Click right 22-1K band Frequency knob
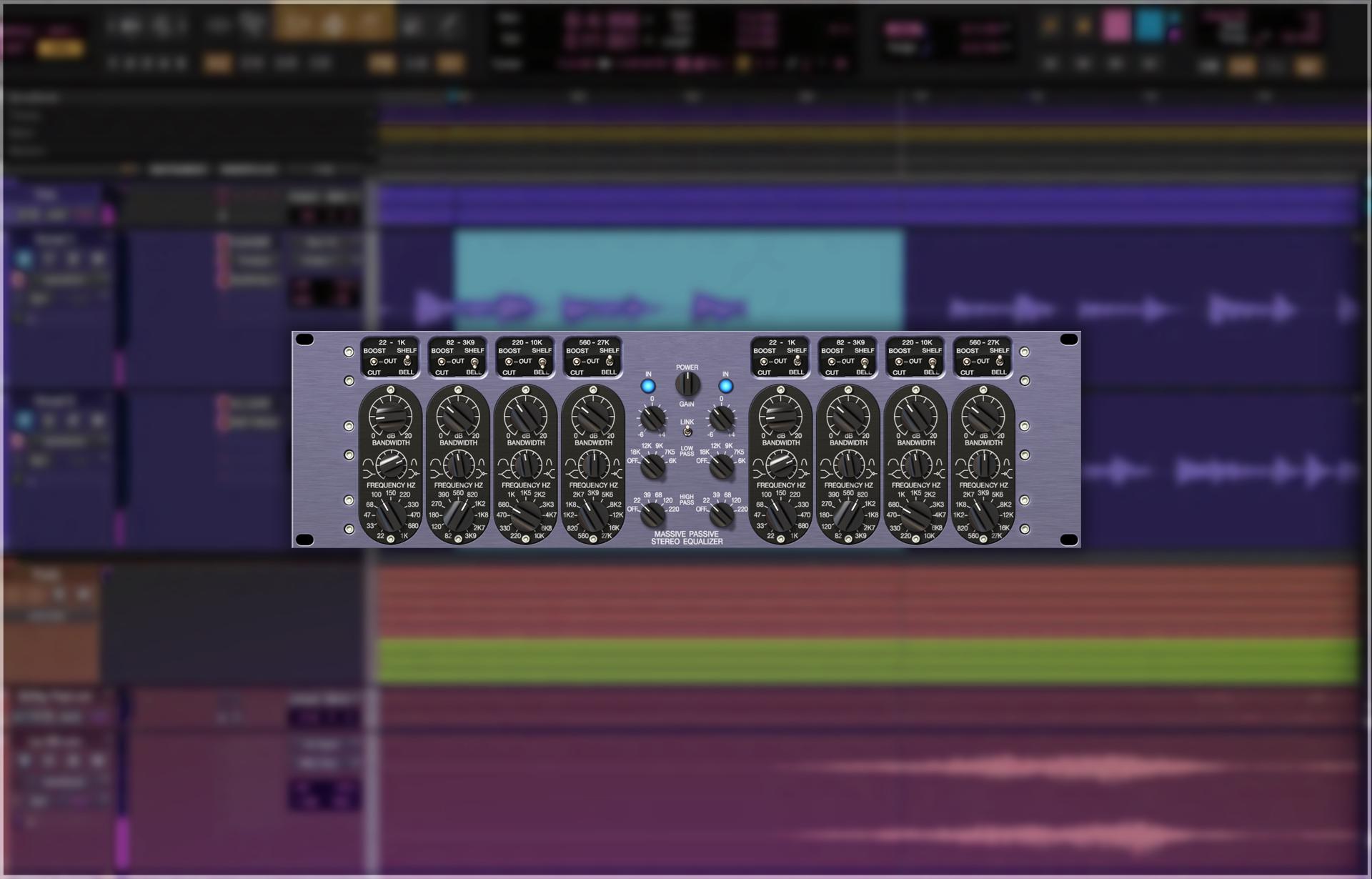Screen dimensions: 1372x879 pos(780,515)
